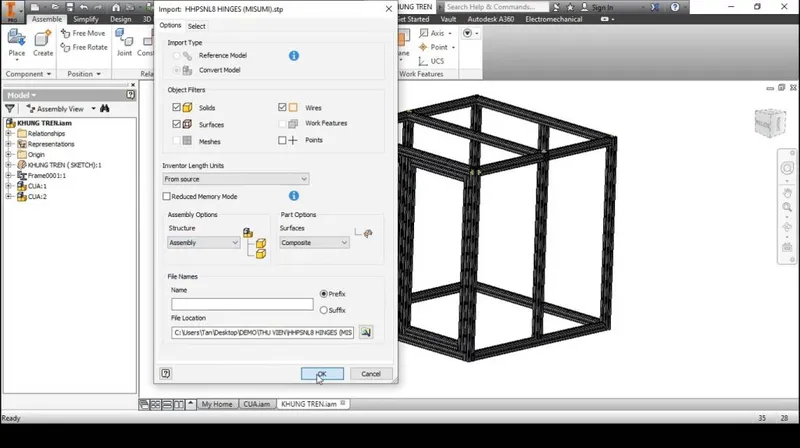Click the Pan hand icon in navigation bar
Screen dimensions: 800x448
coord(787,193)
